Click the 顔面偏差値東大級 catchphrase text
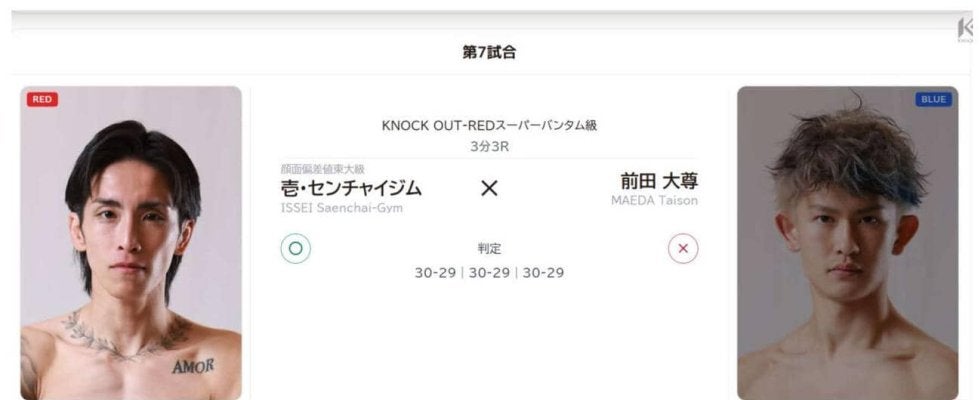The height and width of the screenshot is (400, 980). 323,168
